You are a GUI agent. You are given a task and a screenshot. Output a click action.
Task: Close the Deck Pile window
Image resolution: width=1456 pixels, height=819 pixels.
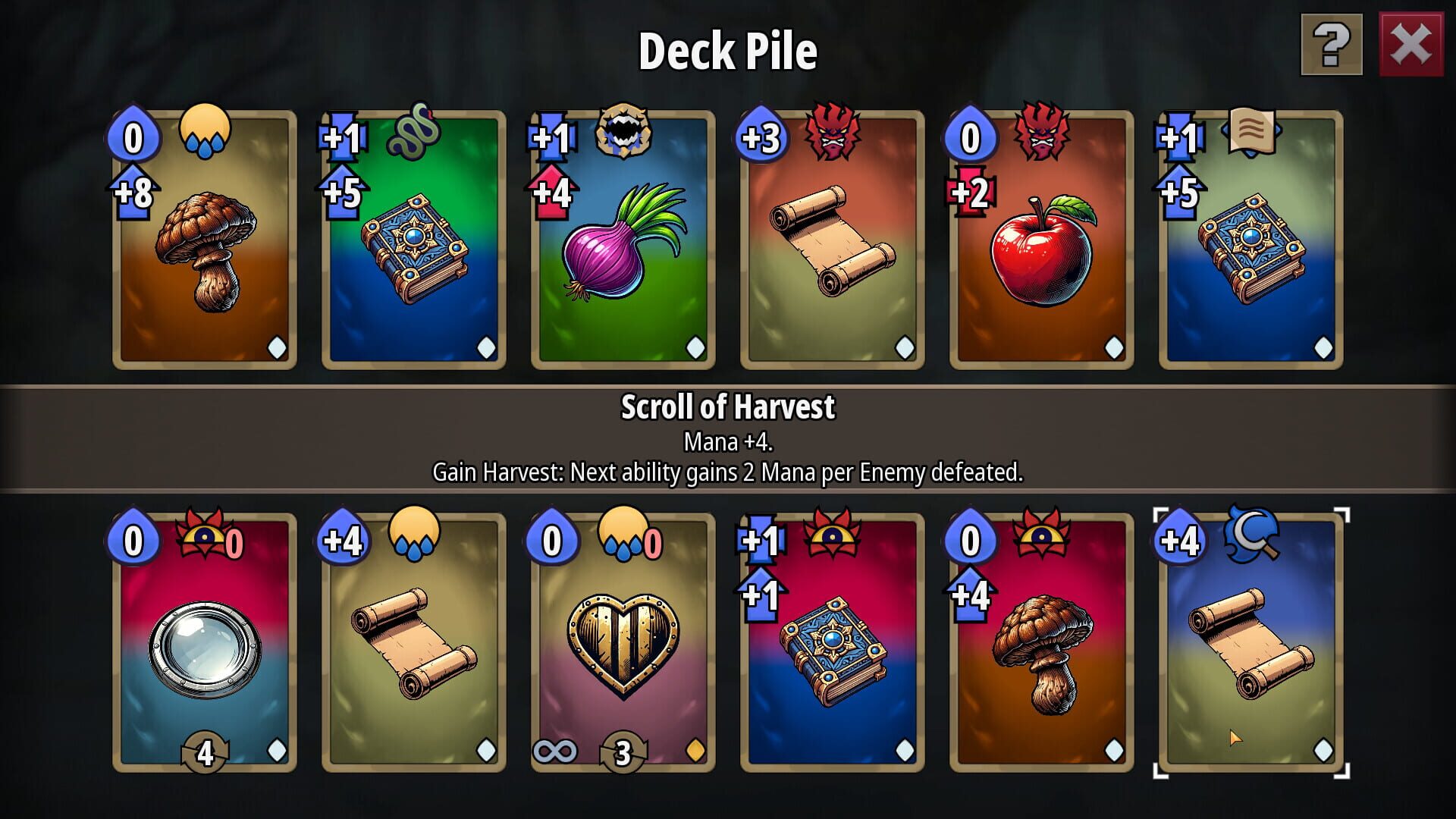(1410, 45)
